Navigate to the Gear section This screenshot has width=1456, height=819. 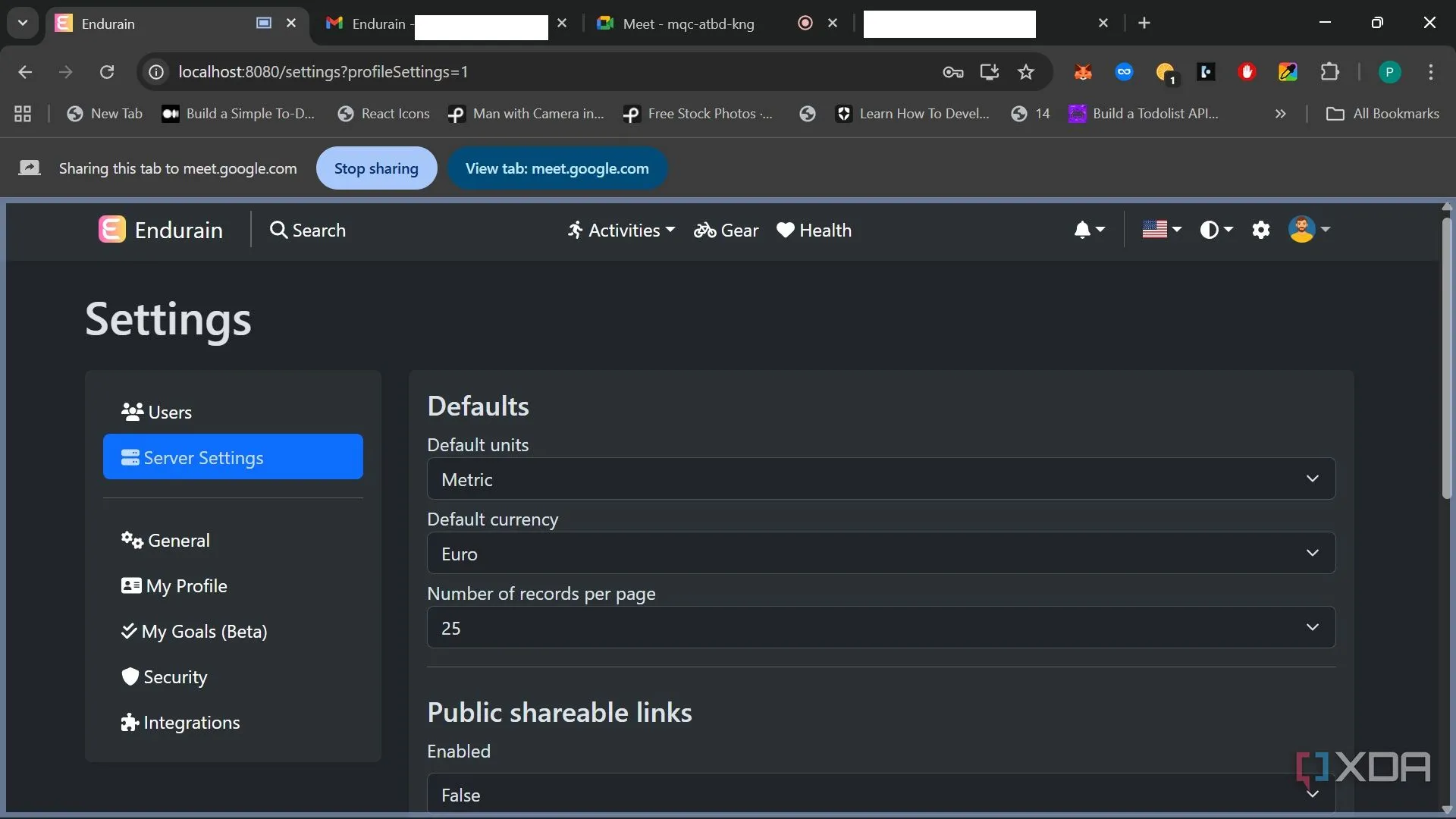coord(726,231)
